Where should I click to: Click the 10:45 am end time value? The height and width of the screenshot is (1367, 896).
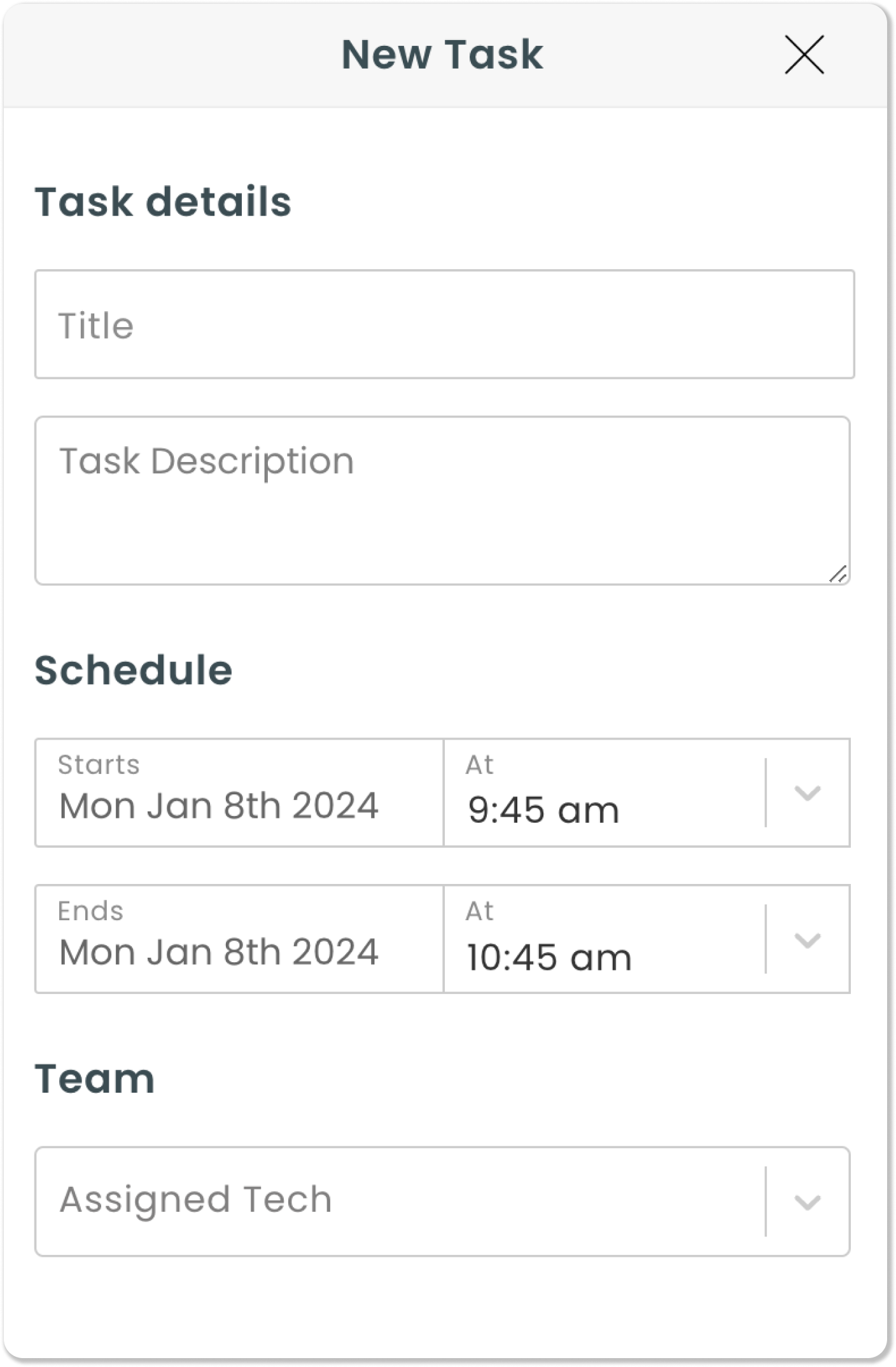click(548, 955)
